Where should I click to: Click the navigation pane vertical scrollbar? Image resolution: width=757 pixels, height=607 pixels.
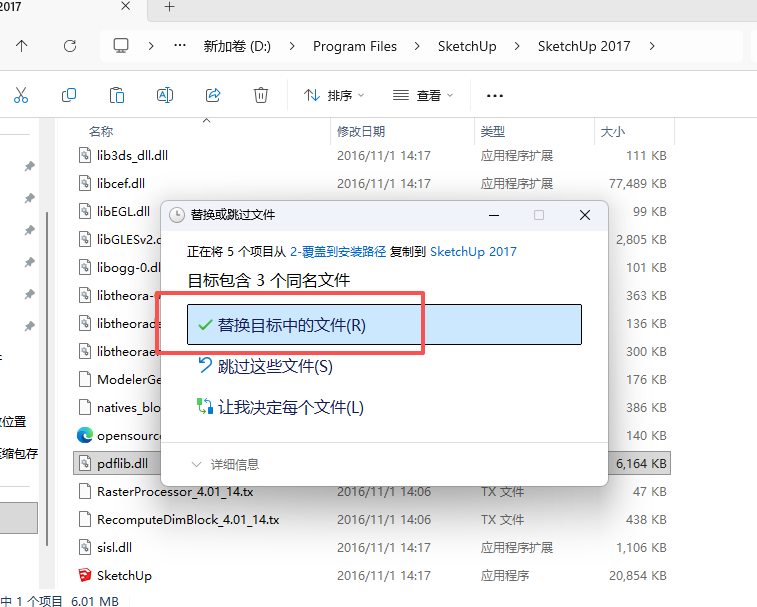coord(47,379)
